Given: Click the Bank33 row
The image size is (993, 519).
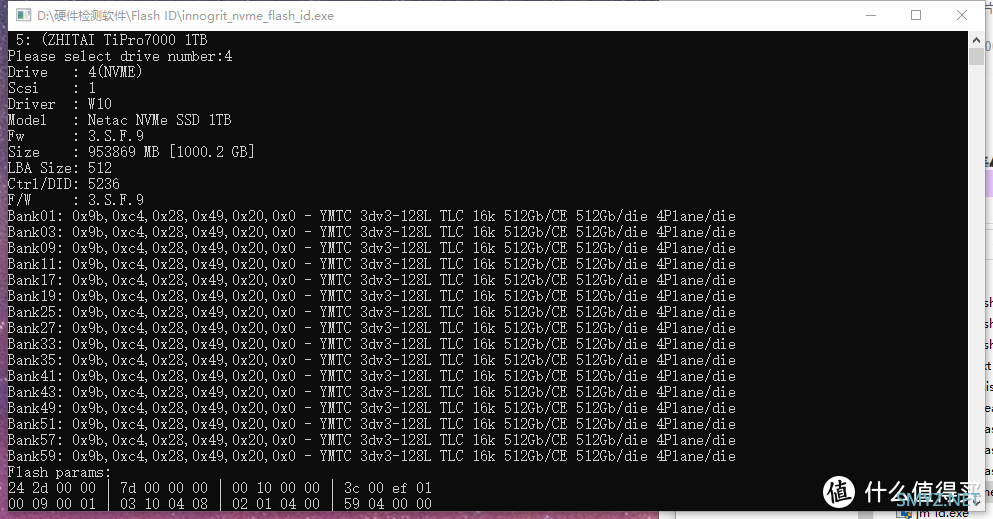Looking at the screenshot, I should point(371,344).
